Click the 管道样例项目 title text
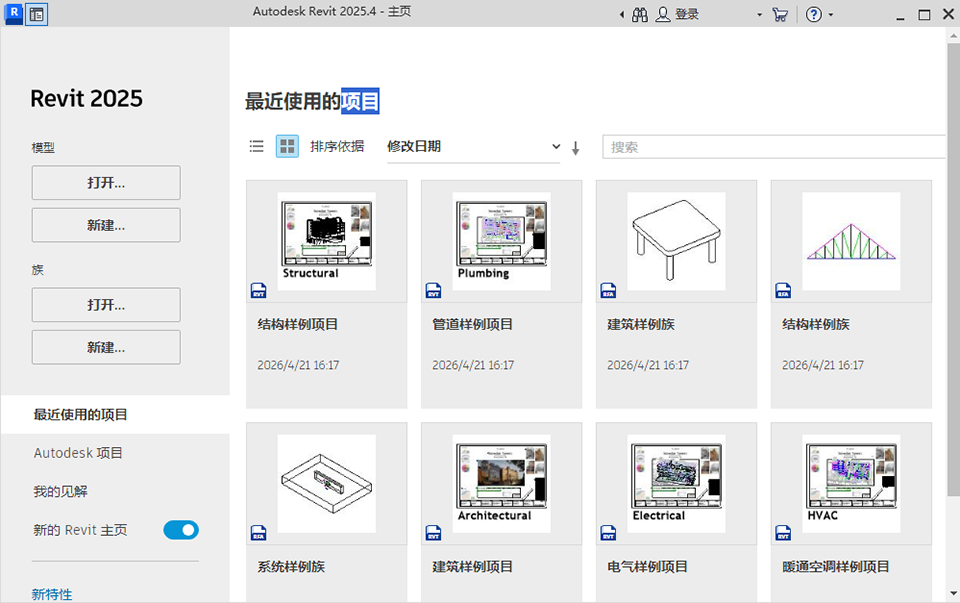960x603 pixels. pyautogui.click(x=473, y=324)
